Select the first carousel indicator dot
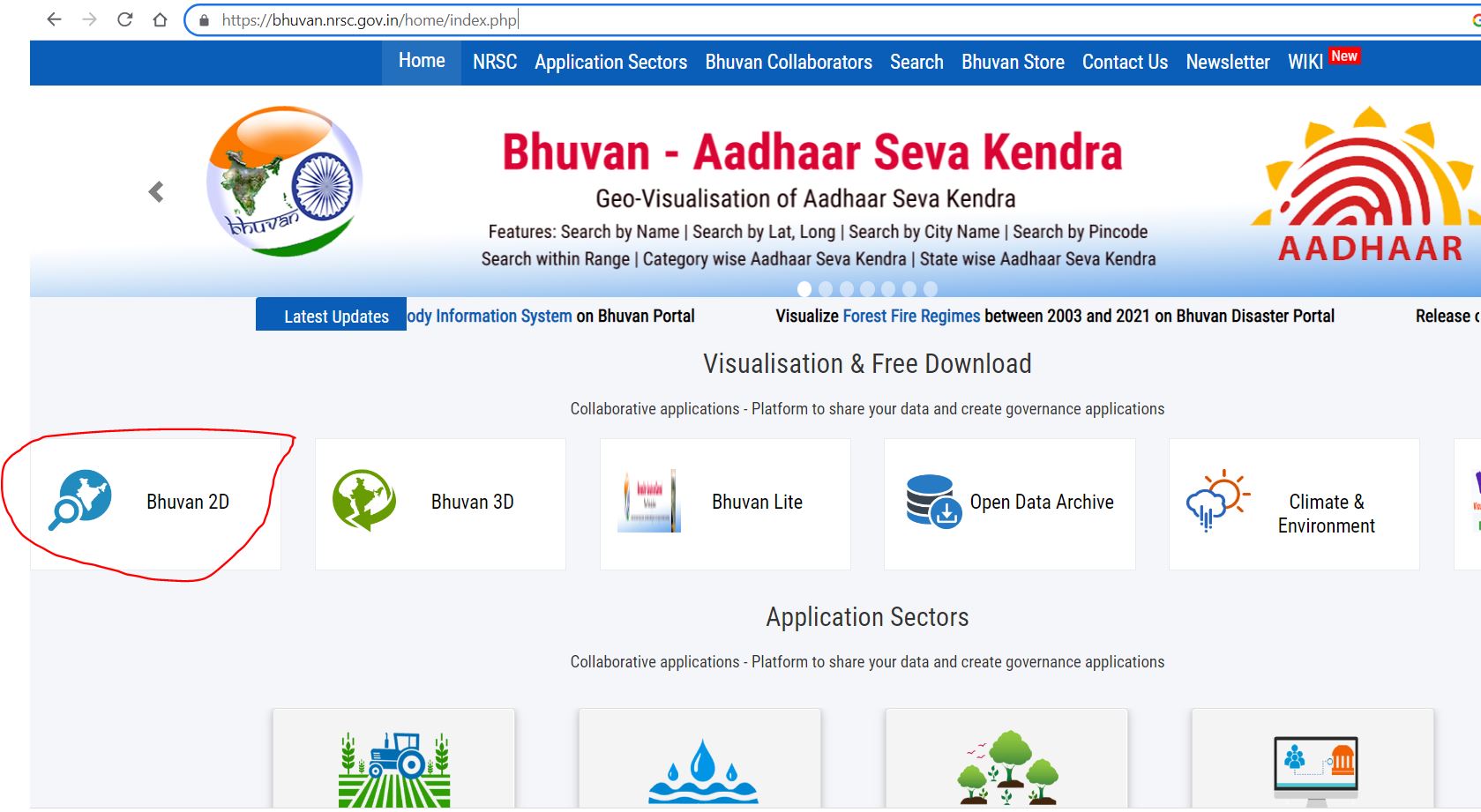1481x812 pixels. tap(804, 289)
